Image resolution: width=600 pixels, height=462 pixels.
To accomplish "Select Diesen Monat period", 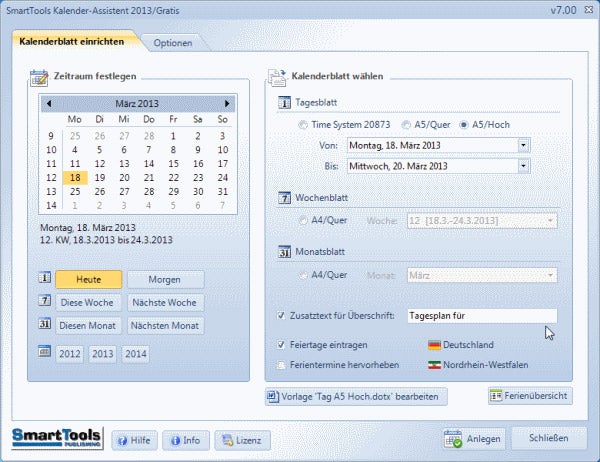I will click(x=87, y=326).
